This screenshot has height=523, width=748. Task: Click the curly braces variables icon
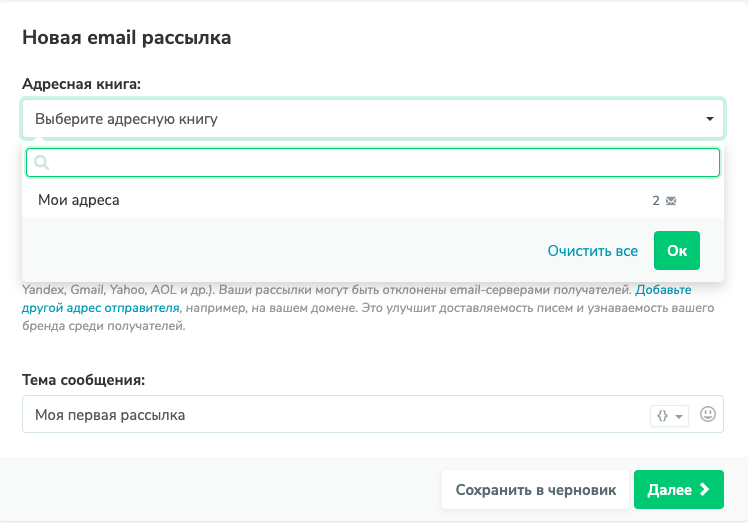[662, 415]
